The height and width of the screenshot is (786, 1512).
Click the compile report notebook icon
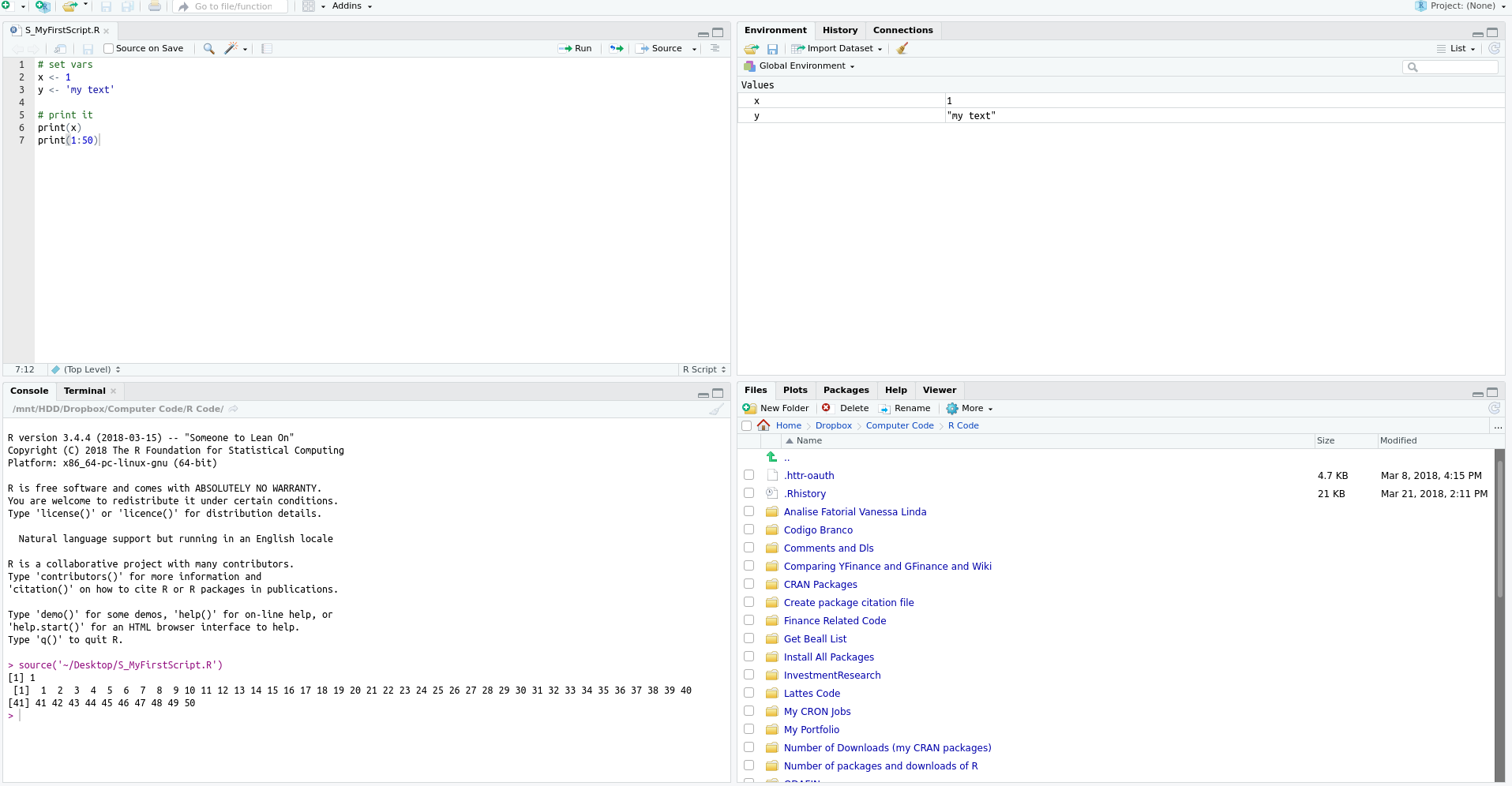[267, 49]
